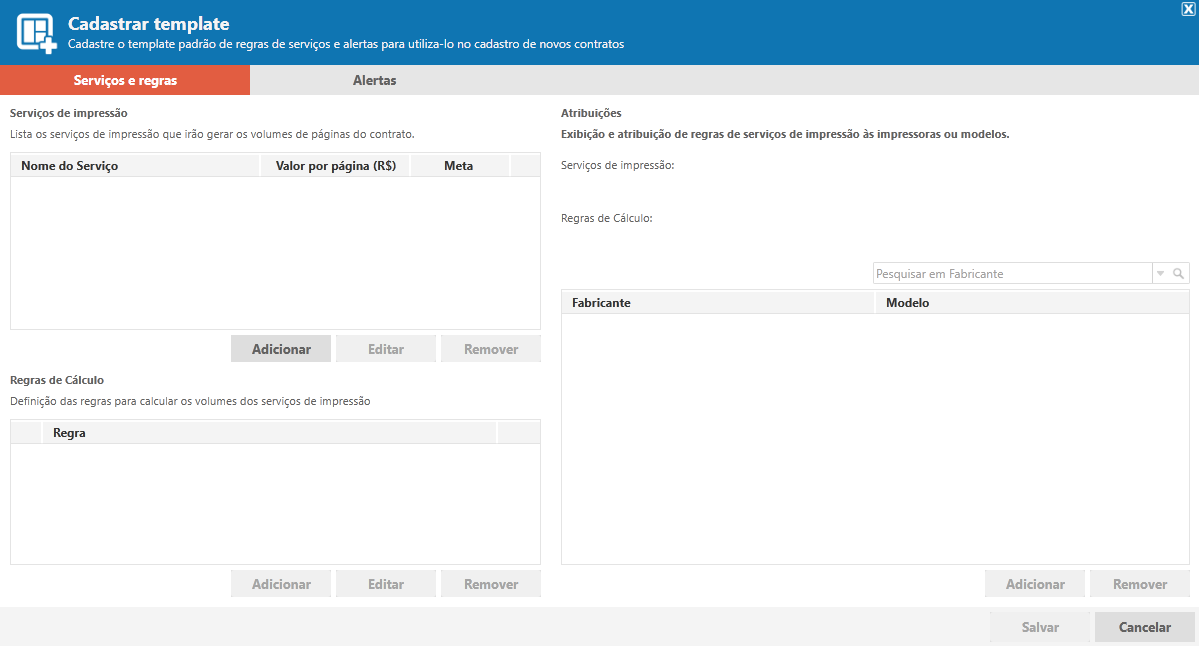Cancel the template registration
This screenshot has height=646, width=1199.
(x=1144, y=627)
